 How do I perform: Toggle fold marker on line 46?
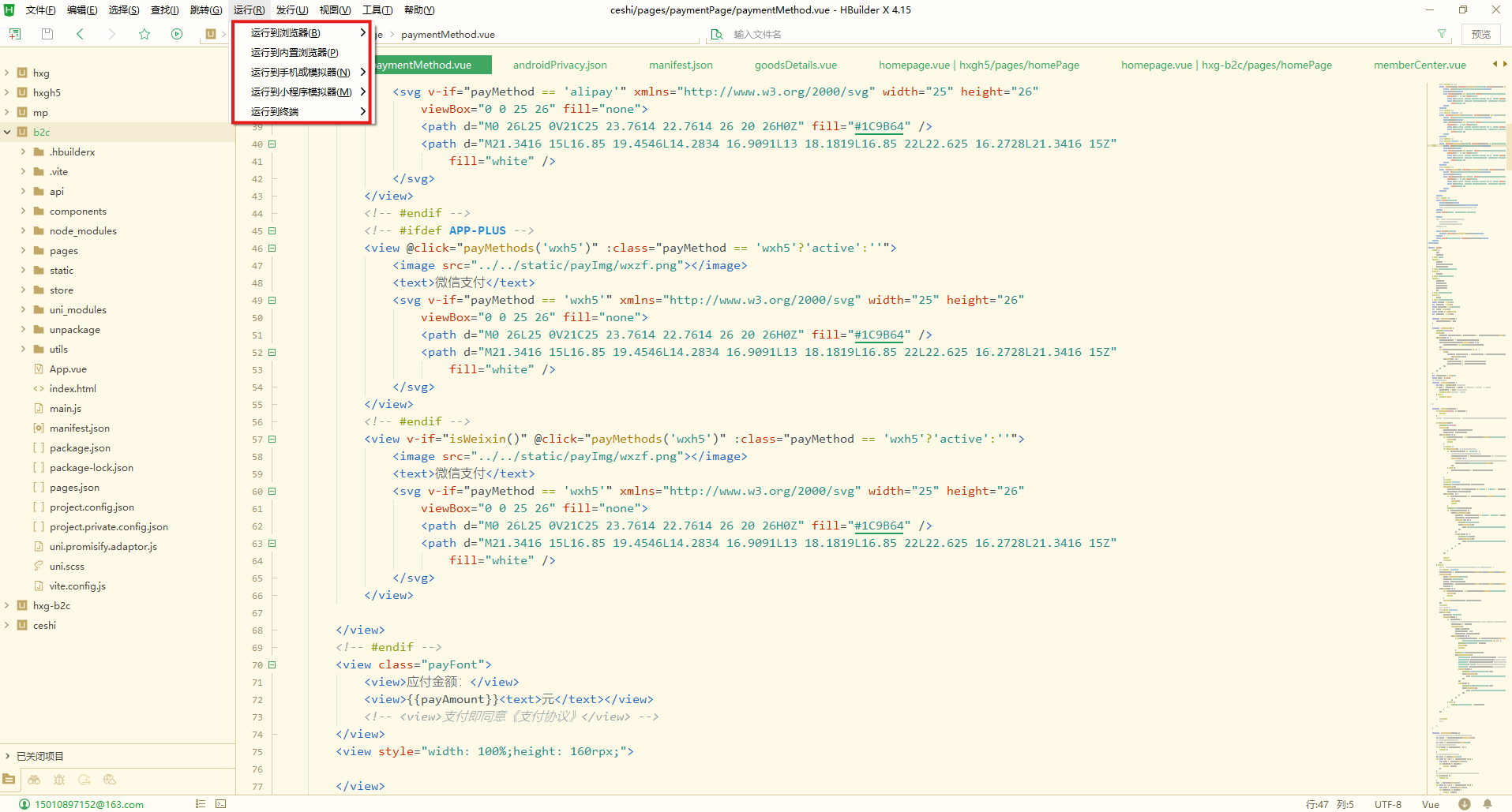(272, 248)
